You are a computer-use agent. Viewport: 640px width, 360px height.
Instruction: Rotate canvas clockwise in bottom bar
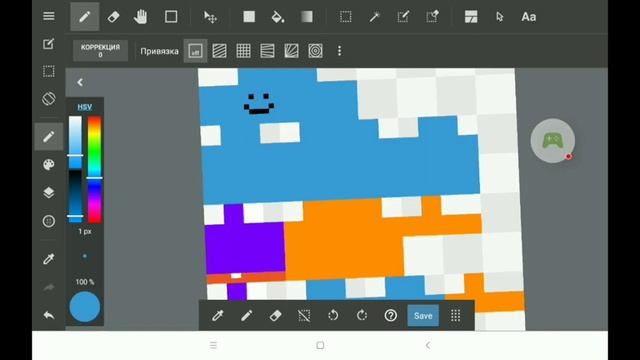362,316
